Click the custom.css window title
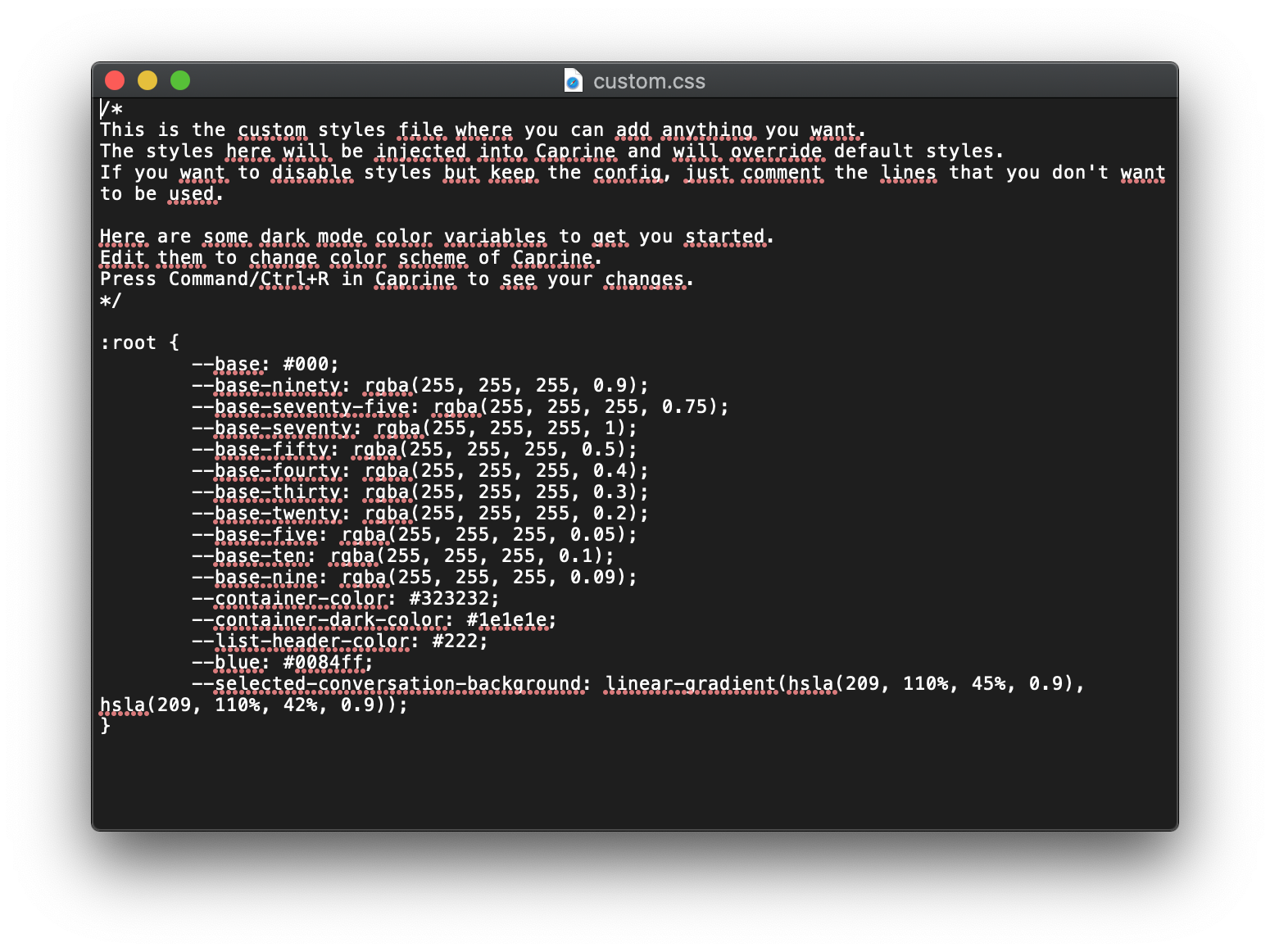Viewport: 1270px width, 952px height. click(649, 81)
